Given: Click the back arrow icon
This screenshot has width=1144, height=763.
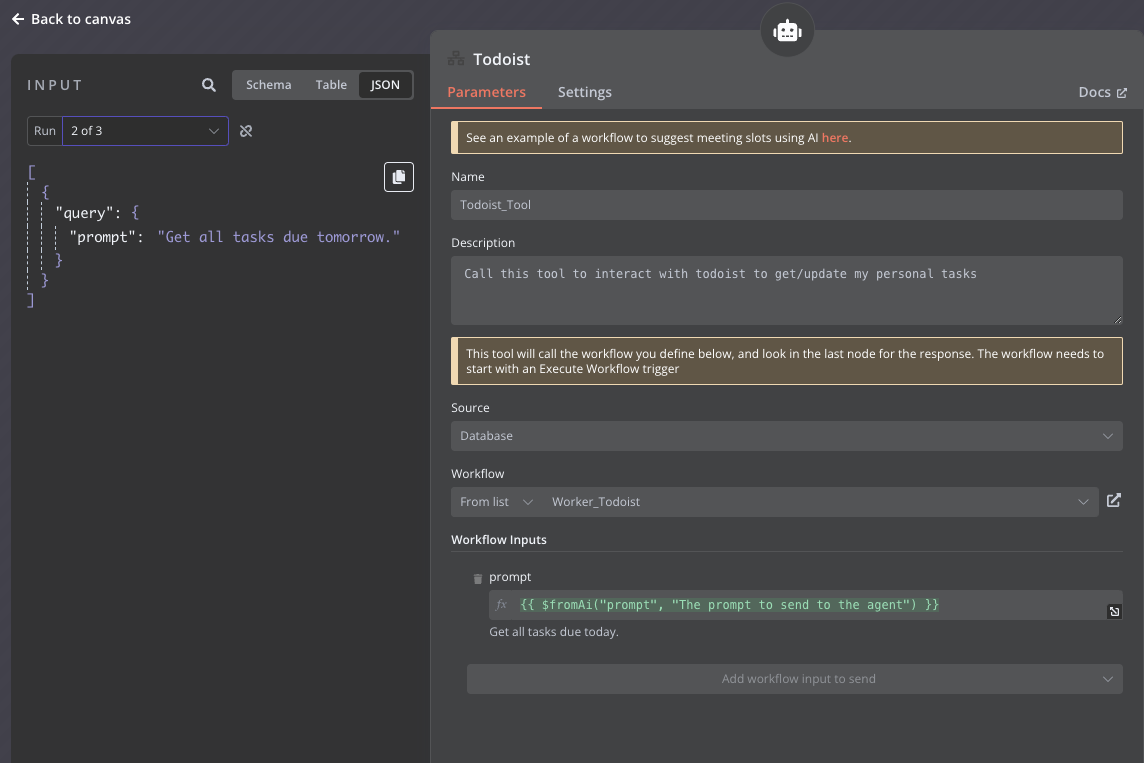Looking at the screenshot, I should [x=18, y=19].
